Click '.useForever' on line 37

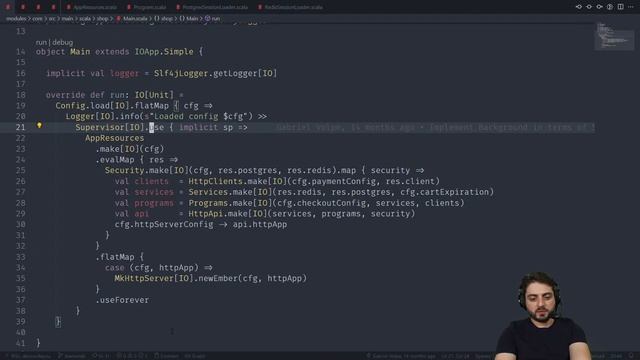coord(122,300)
